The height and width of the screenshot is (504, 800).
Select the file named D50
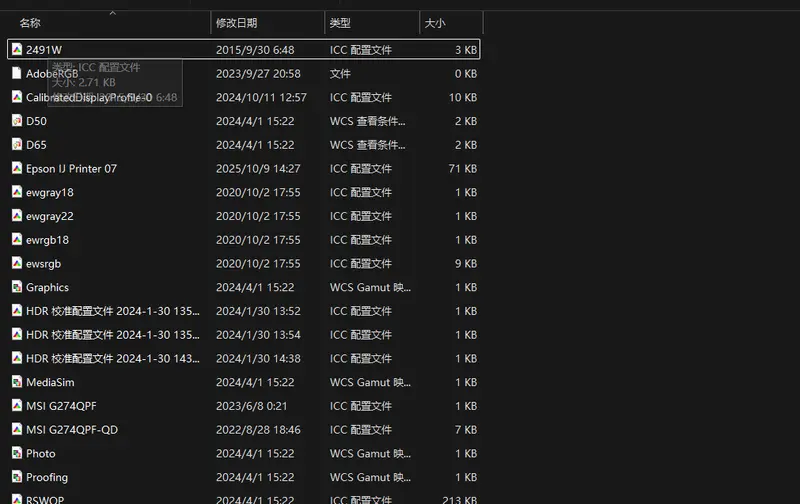point(36,121)
